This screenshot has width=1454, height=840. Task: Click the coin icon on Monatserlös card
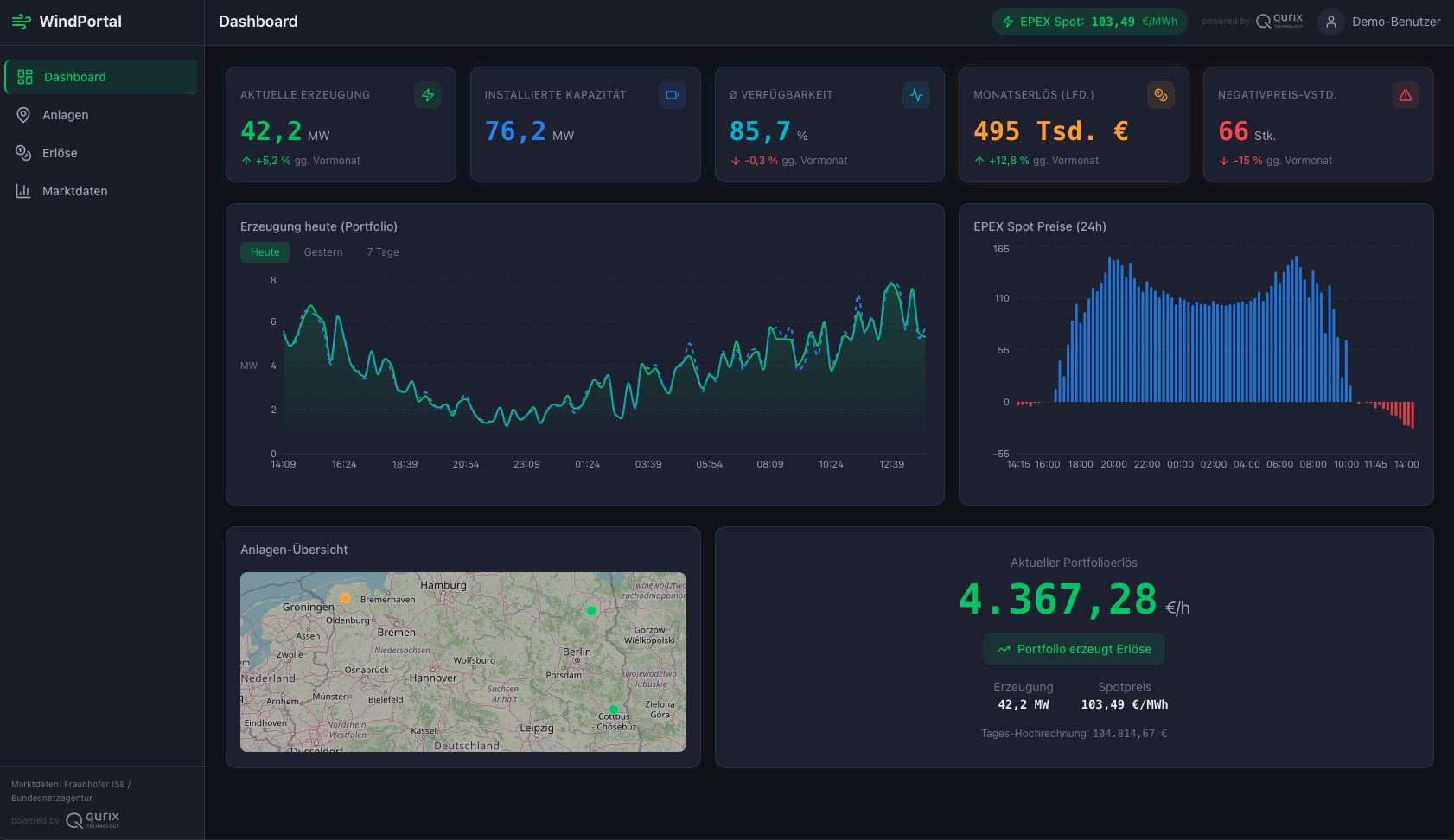[1161, 95]
